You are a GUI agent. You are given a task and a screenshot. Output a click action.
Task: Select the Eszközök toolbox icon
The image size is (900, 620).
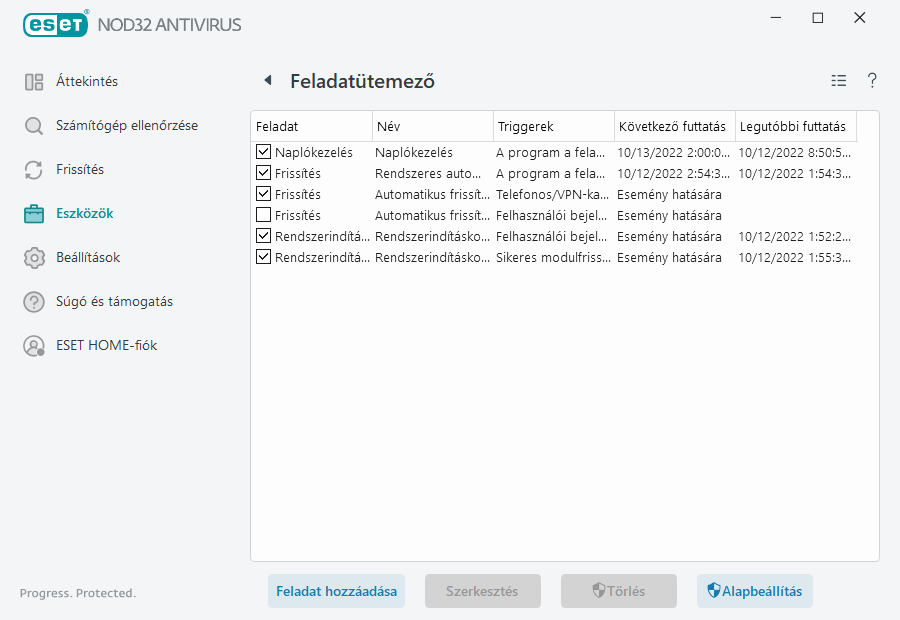point(33,213)
